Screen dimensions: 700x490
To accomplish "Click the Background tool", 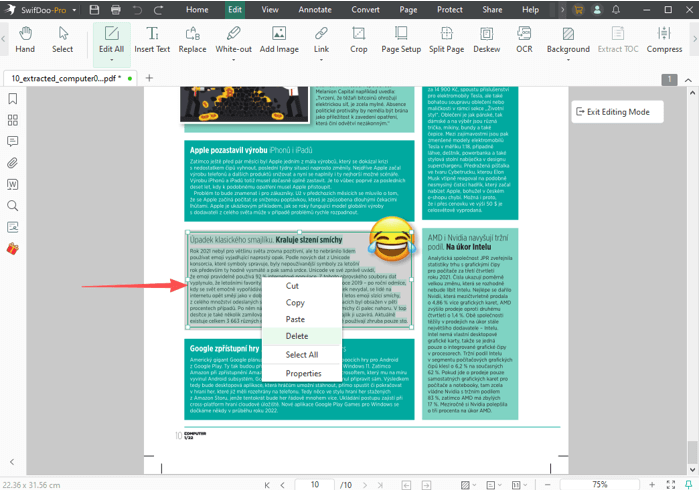I will tap(568, 39).
